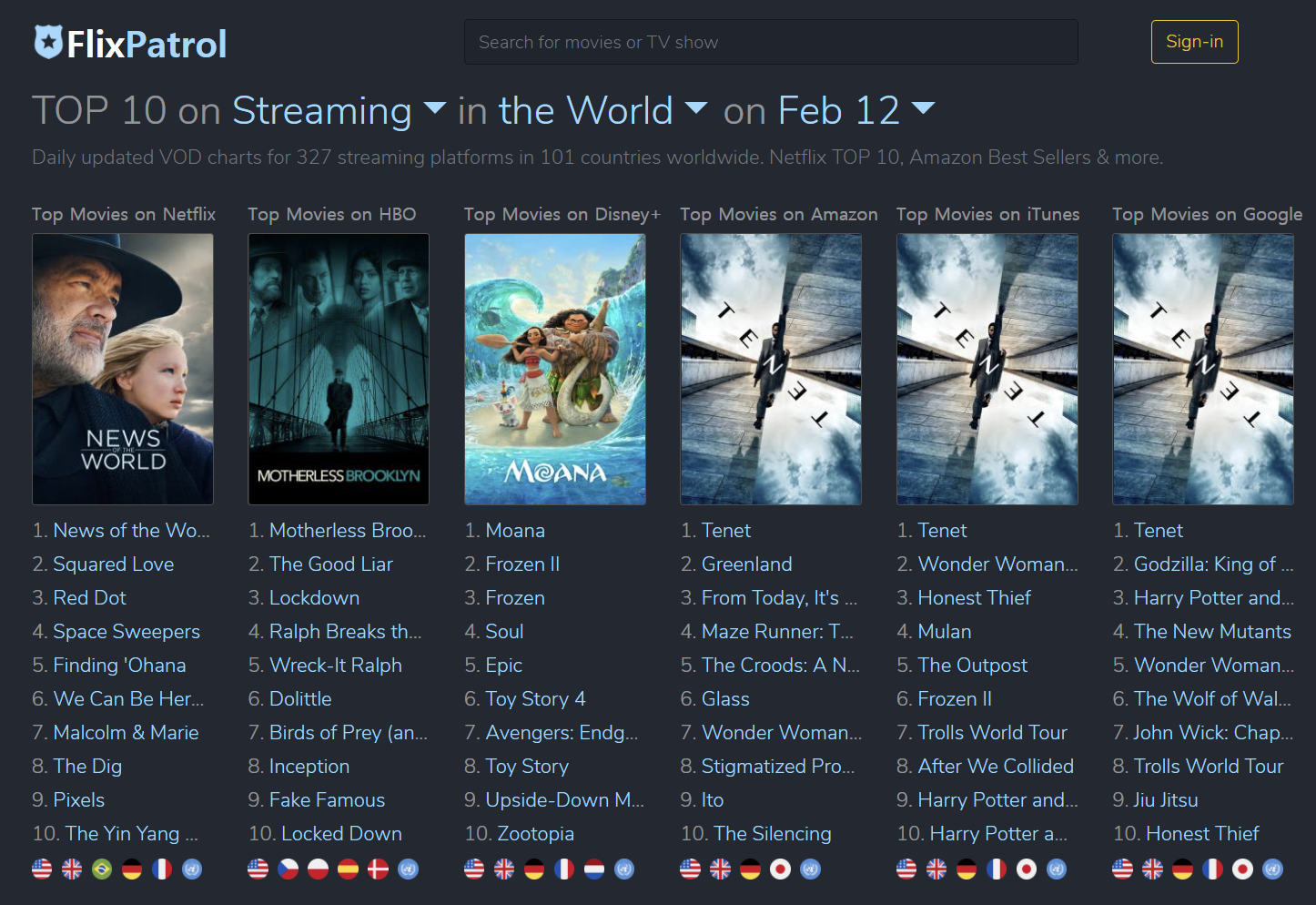The height and width of the screenshot is (905, 1316).
Task: Open the Tenet poster under Google
Action: [1203, 369]
